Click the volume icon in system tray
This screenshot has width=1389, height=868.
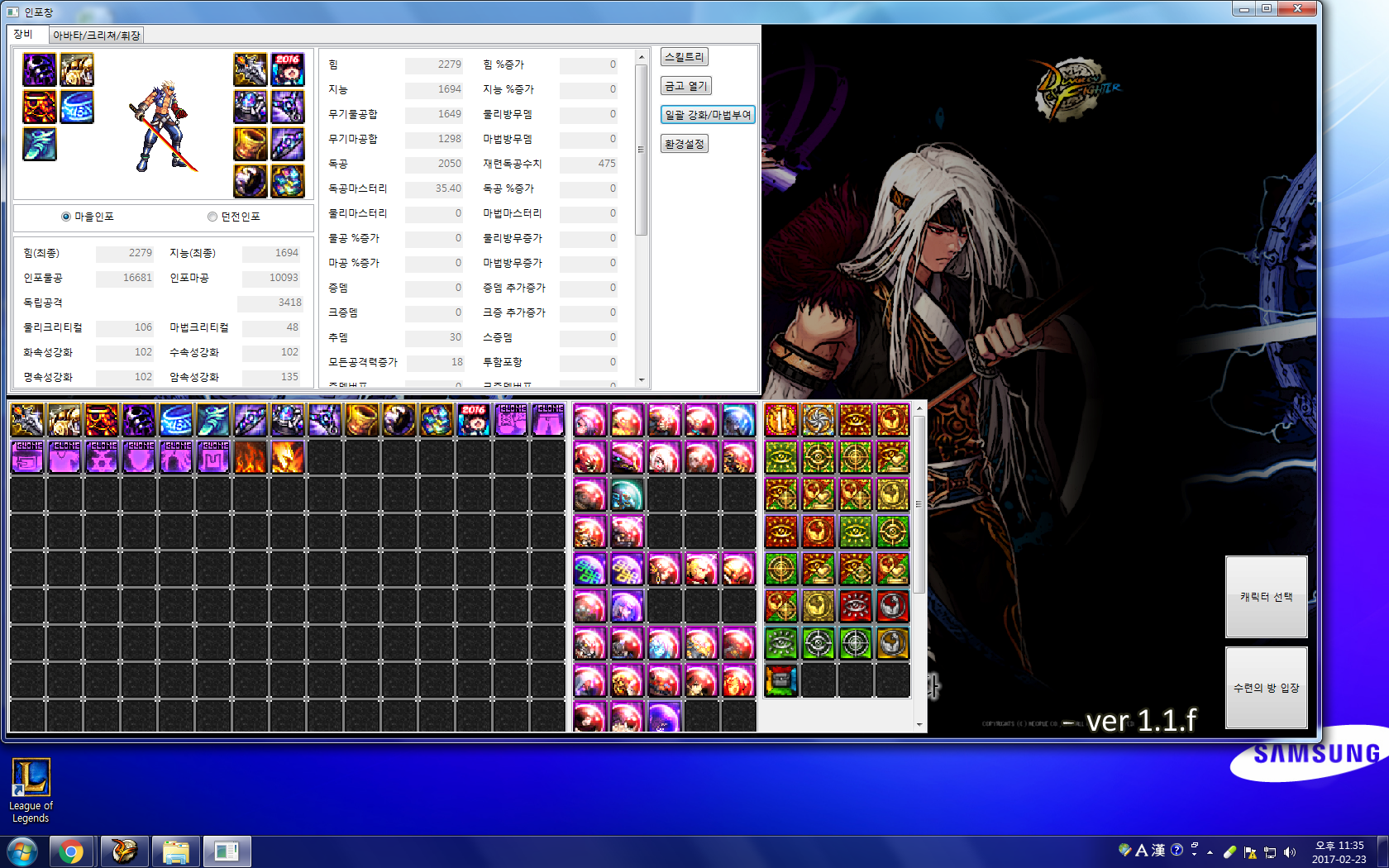tap(1290, 852)
